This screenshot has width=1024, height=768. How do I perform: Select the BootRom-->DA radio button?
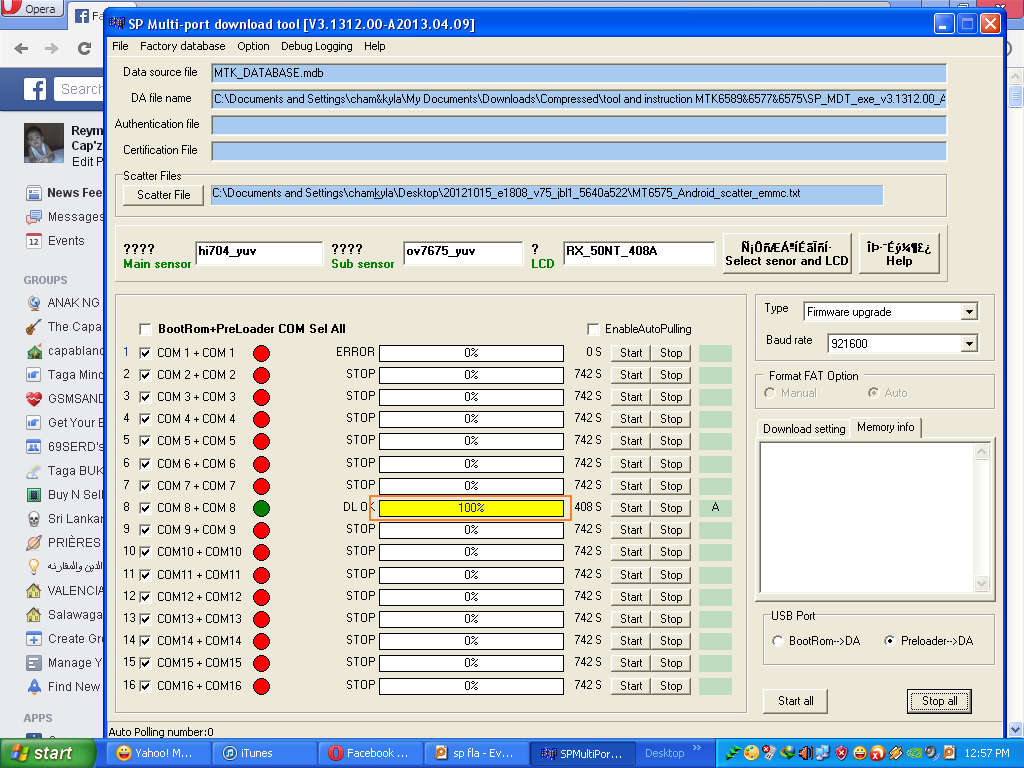point(778,641)
